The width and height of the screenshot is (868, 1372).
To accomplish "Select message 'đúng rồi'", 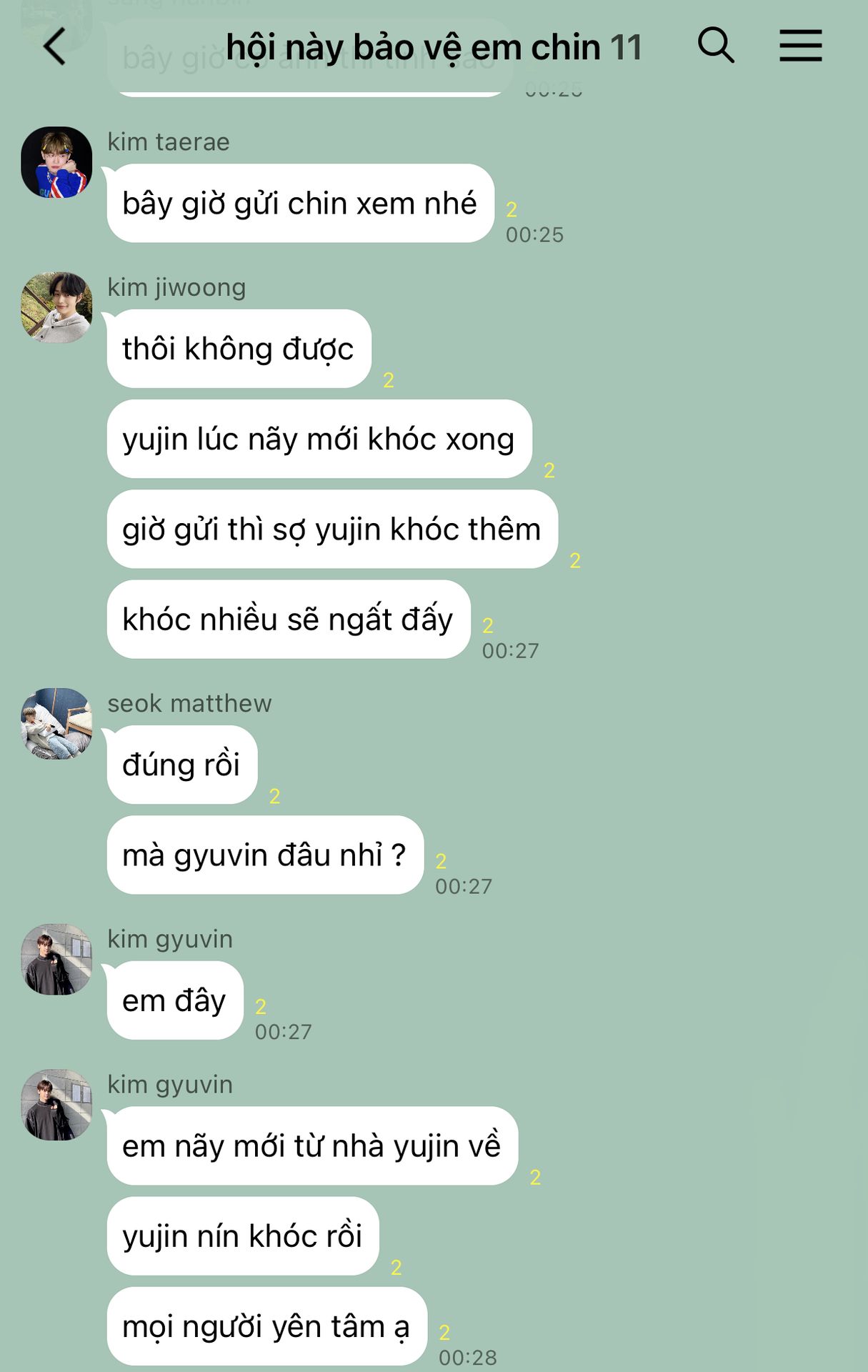I will click(x=182, y=765).
